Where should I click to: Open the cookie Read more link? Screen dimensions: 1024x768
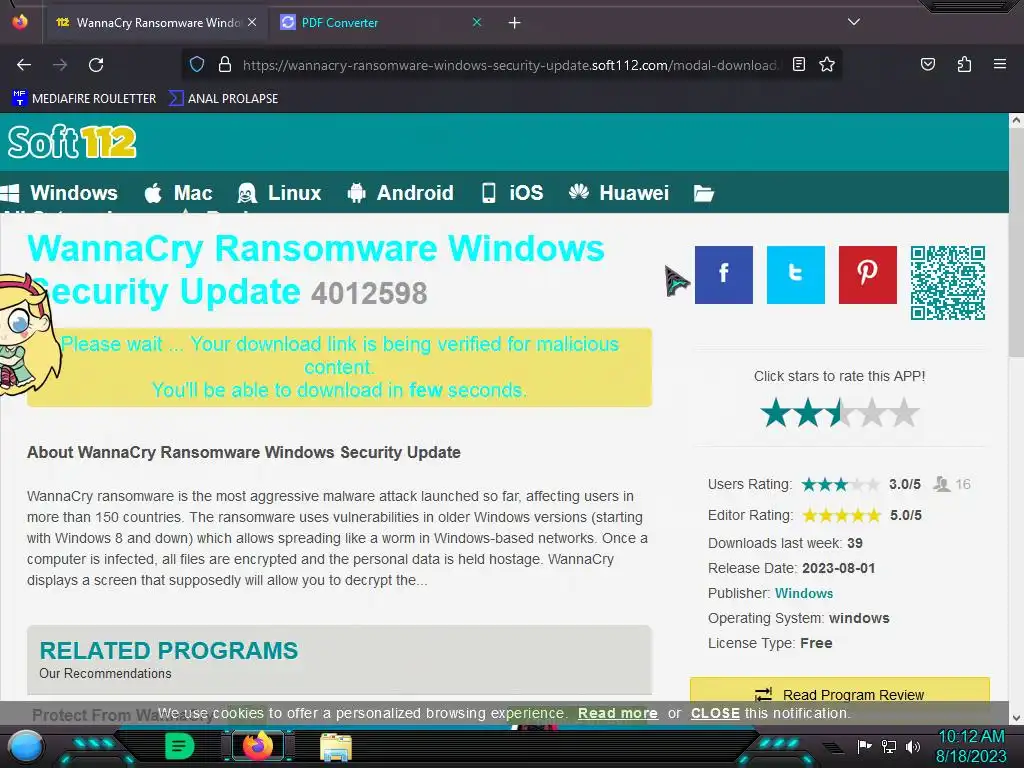pos(617,713)
